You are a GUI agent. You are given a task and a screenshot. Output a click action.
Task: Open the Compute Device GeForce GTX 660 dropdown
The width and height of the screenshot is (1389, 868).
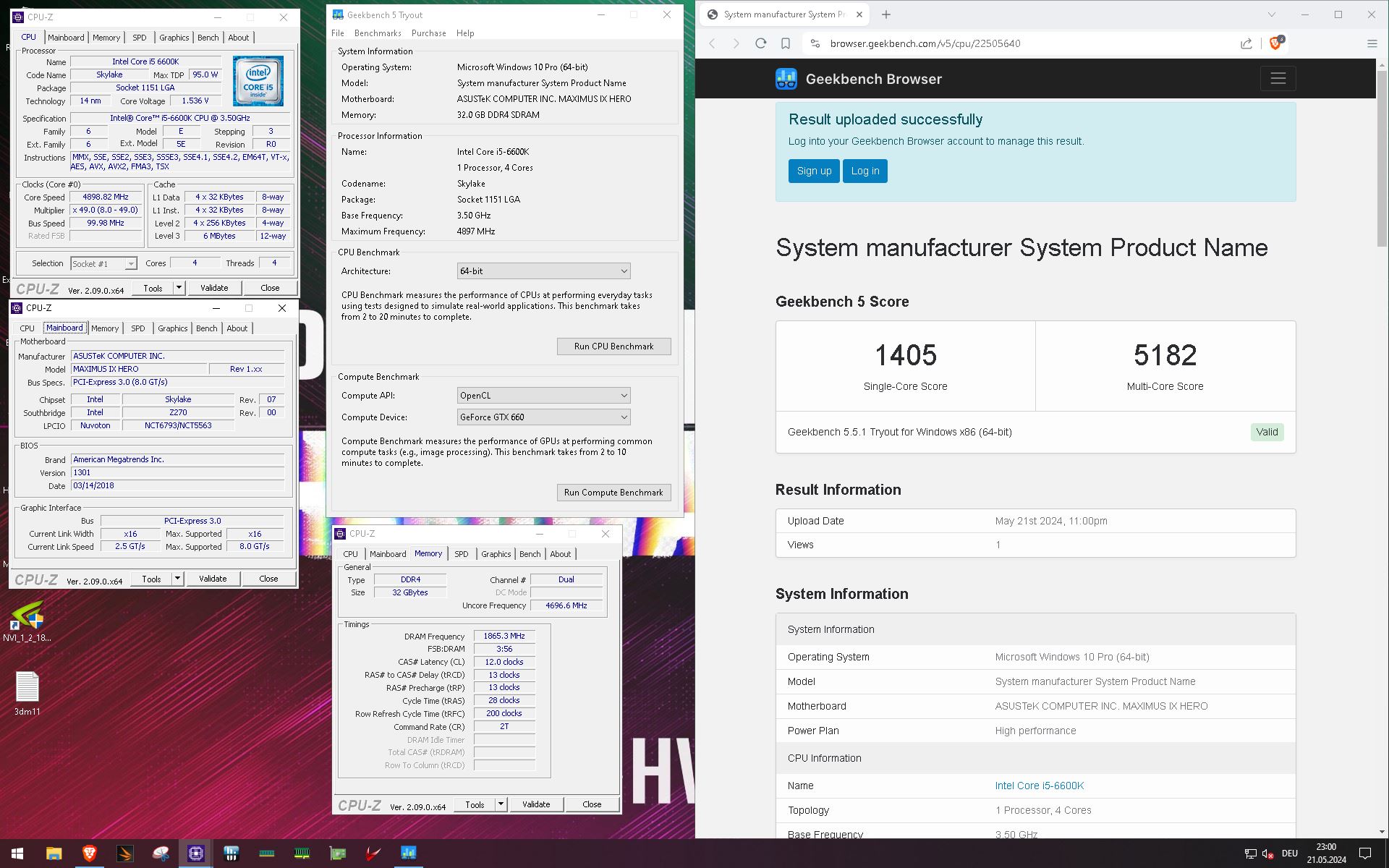543,417
